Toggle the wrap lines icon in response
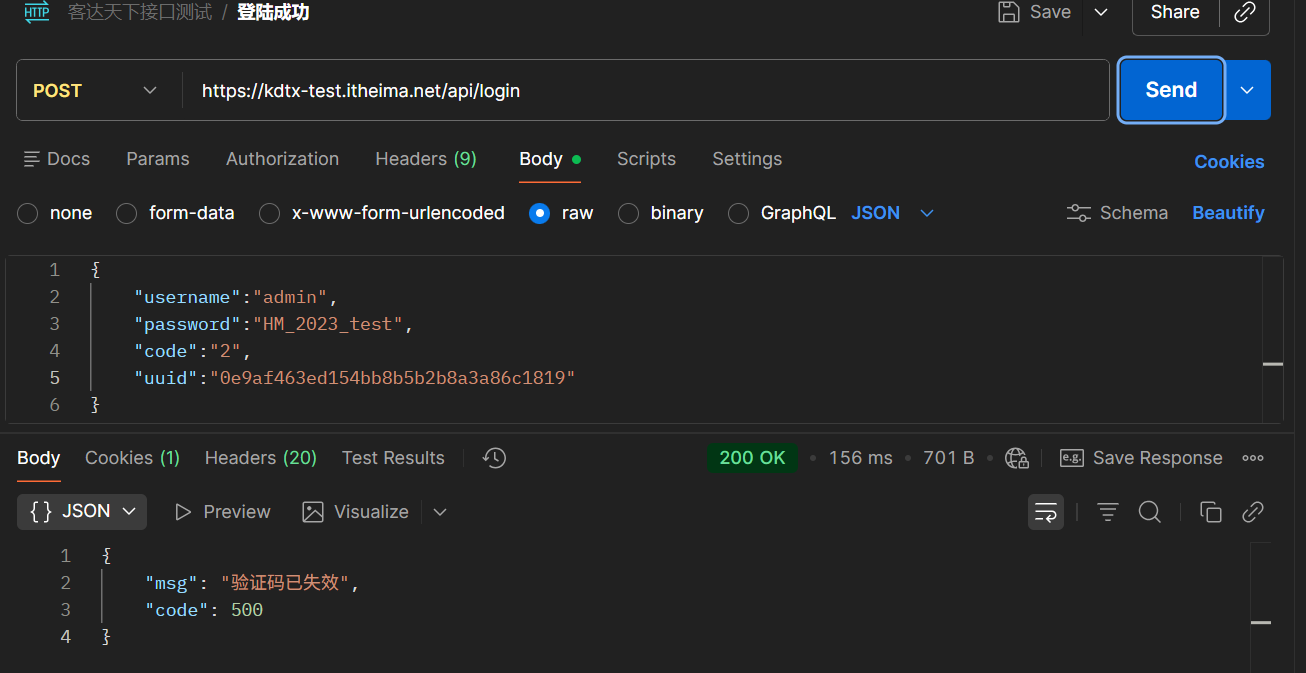This screenshot has height=673, width=1306. (x=1046, y=512)
